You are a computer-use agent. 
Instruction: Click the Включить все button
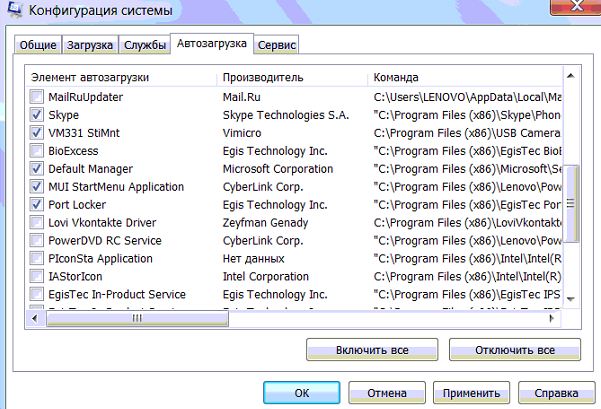[372, 350]
